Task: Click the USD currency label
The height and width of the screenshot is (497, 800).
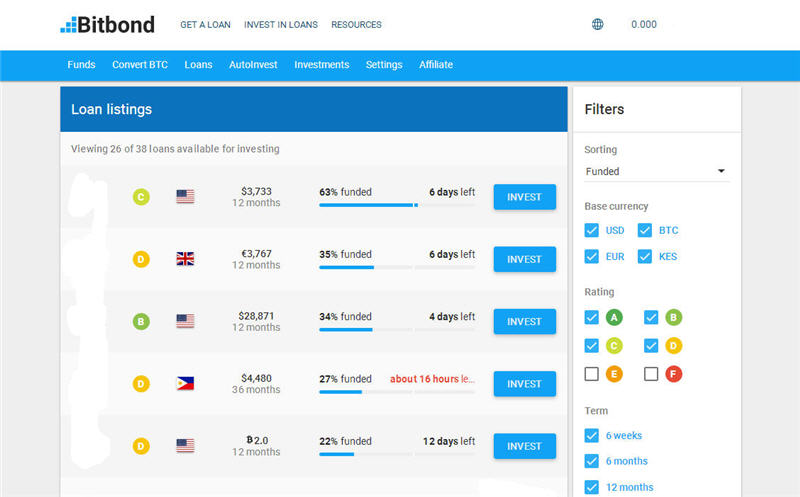Action: tap(615, 230)
